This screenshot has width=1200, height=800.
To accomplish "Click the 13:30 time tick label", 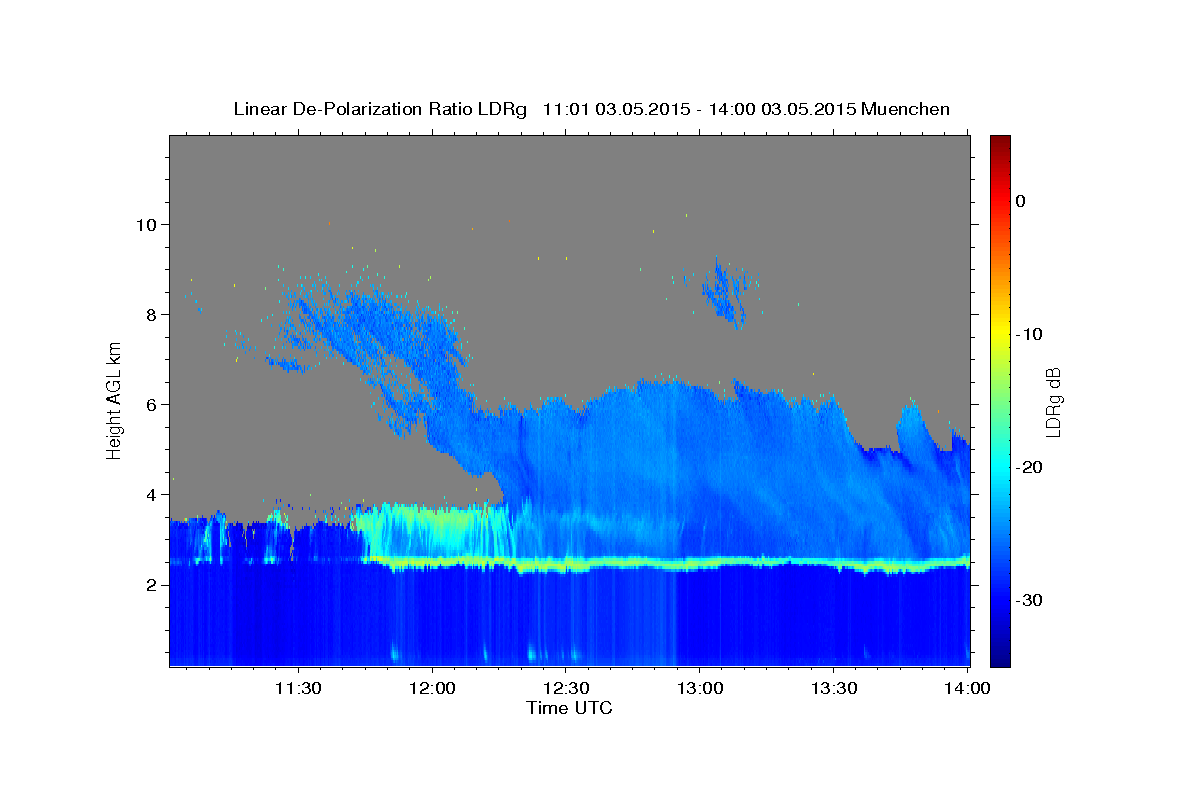I will (832, 688).
